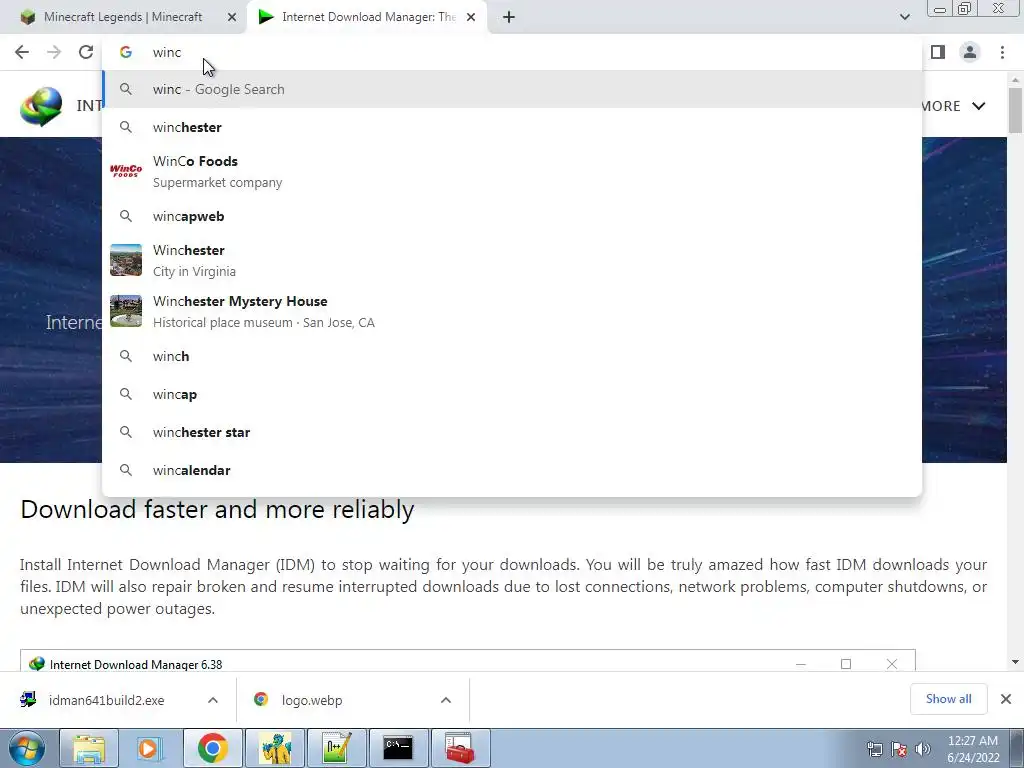The height and width of the screenshot is (768, 1024).
Task: Select the WinCo Foods suggestion
Action: [512, 172]
